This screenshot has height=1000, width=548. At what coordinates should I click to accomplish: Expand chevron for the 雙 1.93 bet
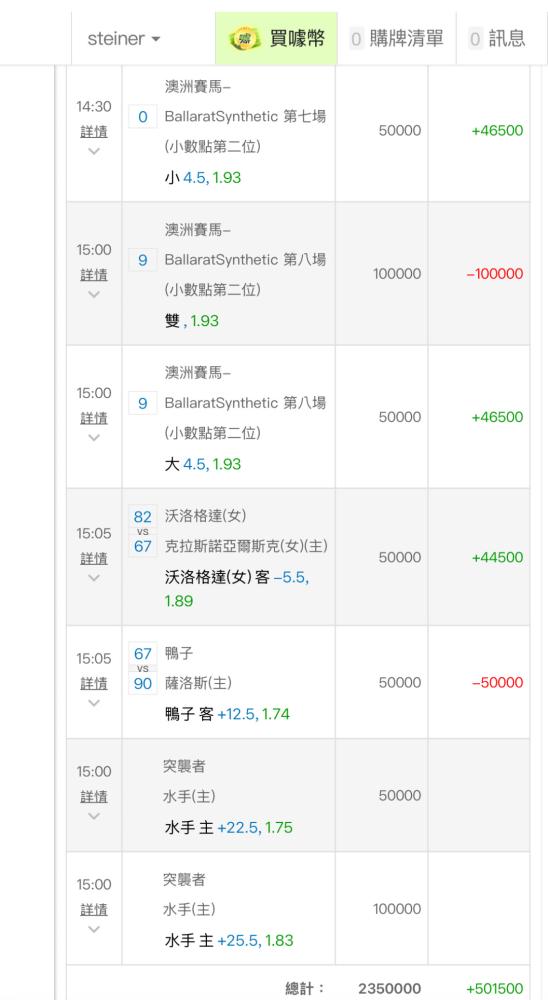pos(94,295)
